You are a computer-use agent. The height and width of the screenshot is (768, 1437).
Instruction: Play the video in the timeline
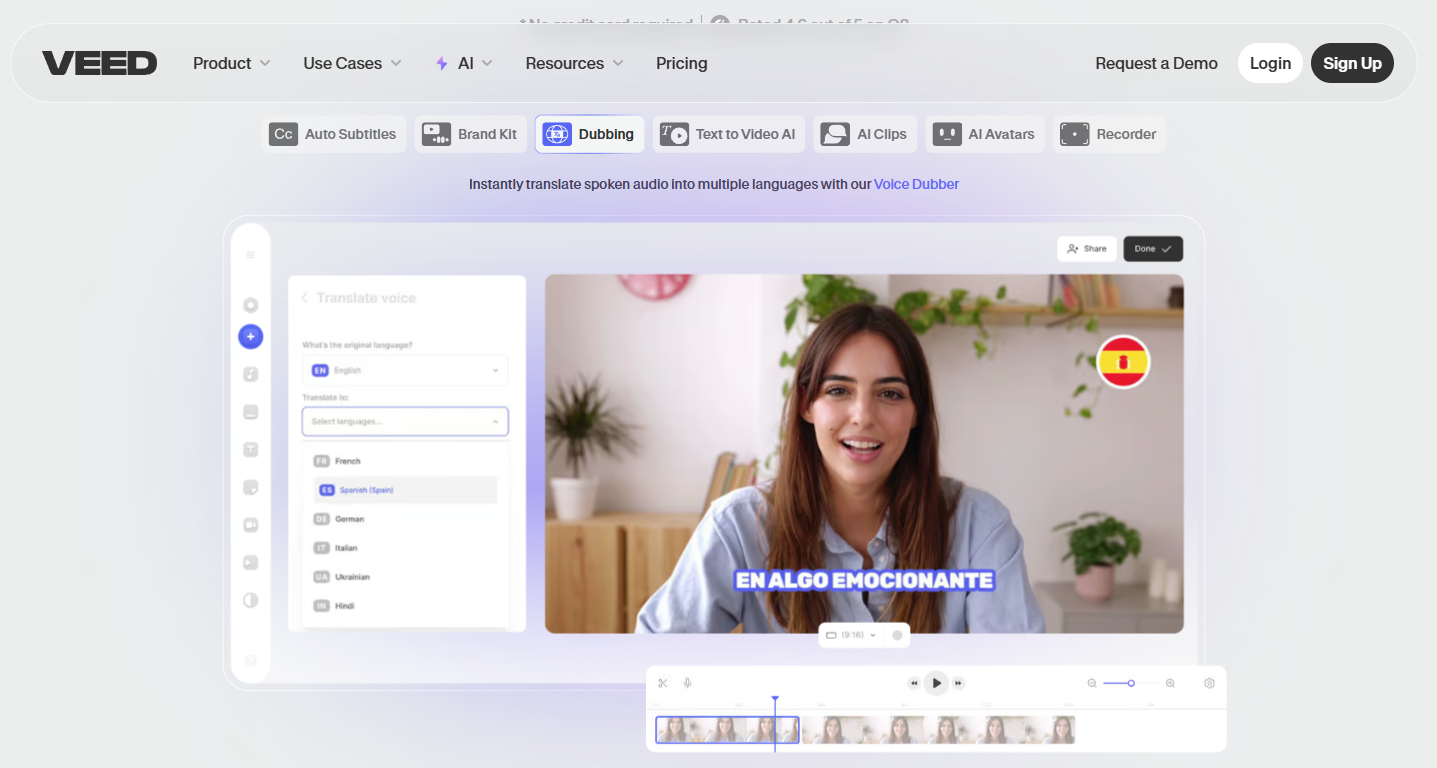(x=936, y=683)
